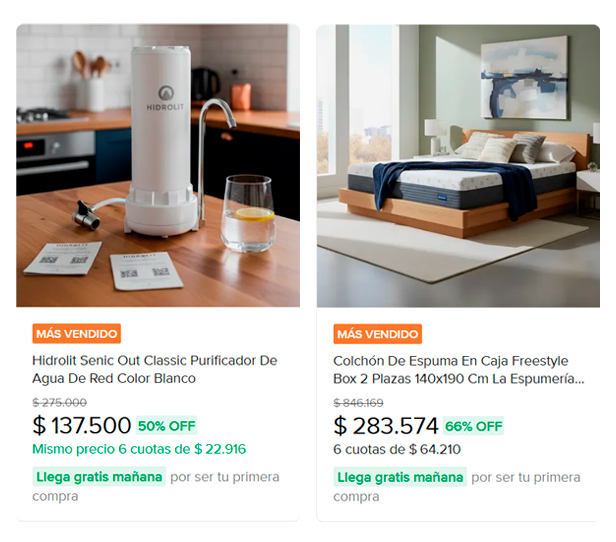Click the crossed-out $ 846.169 original price
Screen dimensions: 616x542
(358, 403)
